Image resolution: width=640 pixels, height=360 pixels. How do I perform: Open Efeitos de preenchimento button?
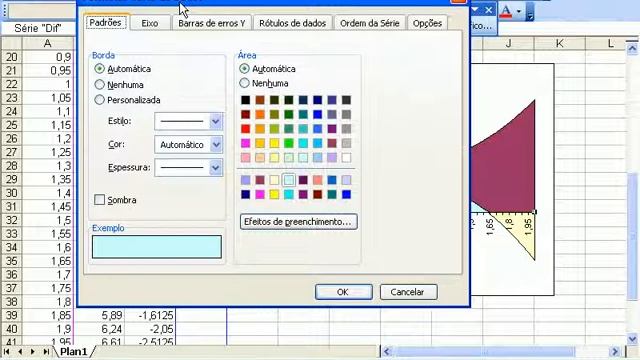click(299, 222)
